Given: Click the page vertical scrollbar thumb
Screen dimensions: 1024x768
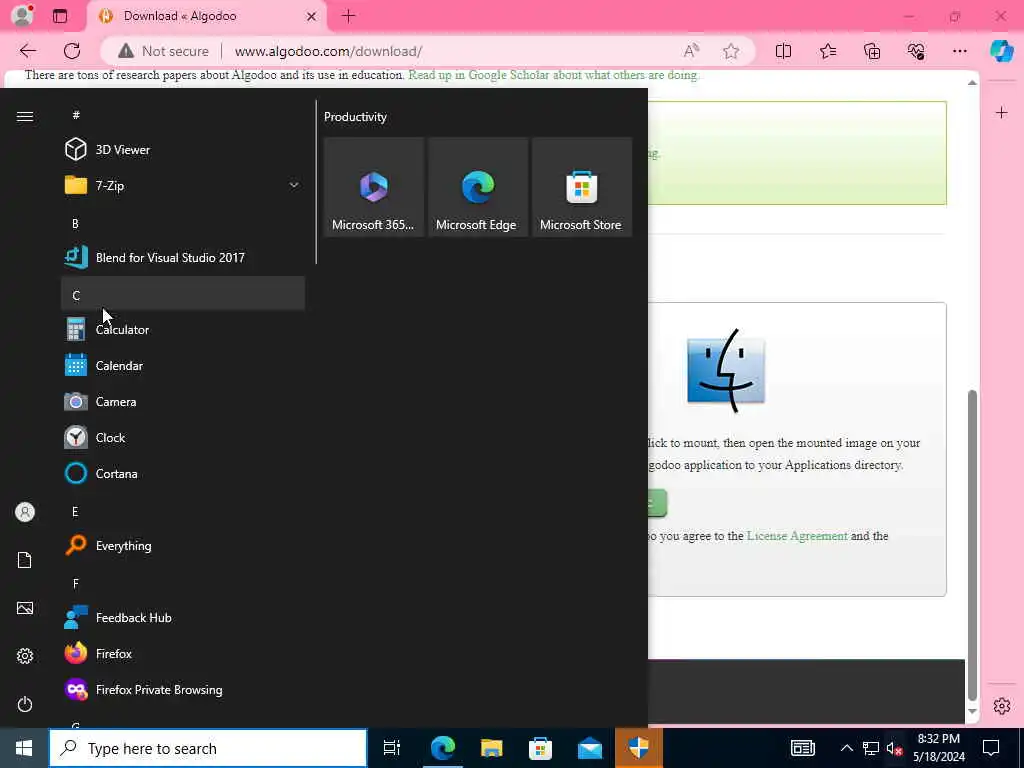Looking at the screenshot, I should 972,545.
